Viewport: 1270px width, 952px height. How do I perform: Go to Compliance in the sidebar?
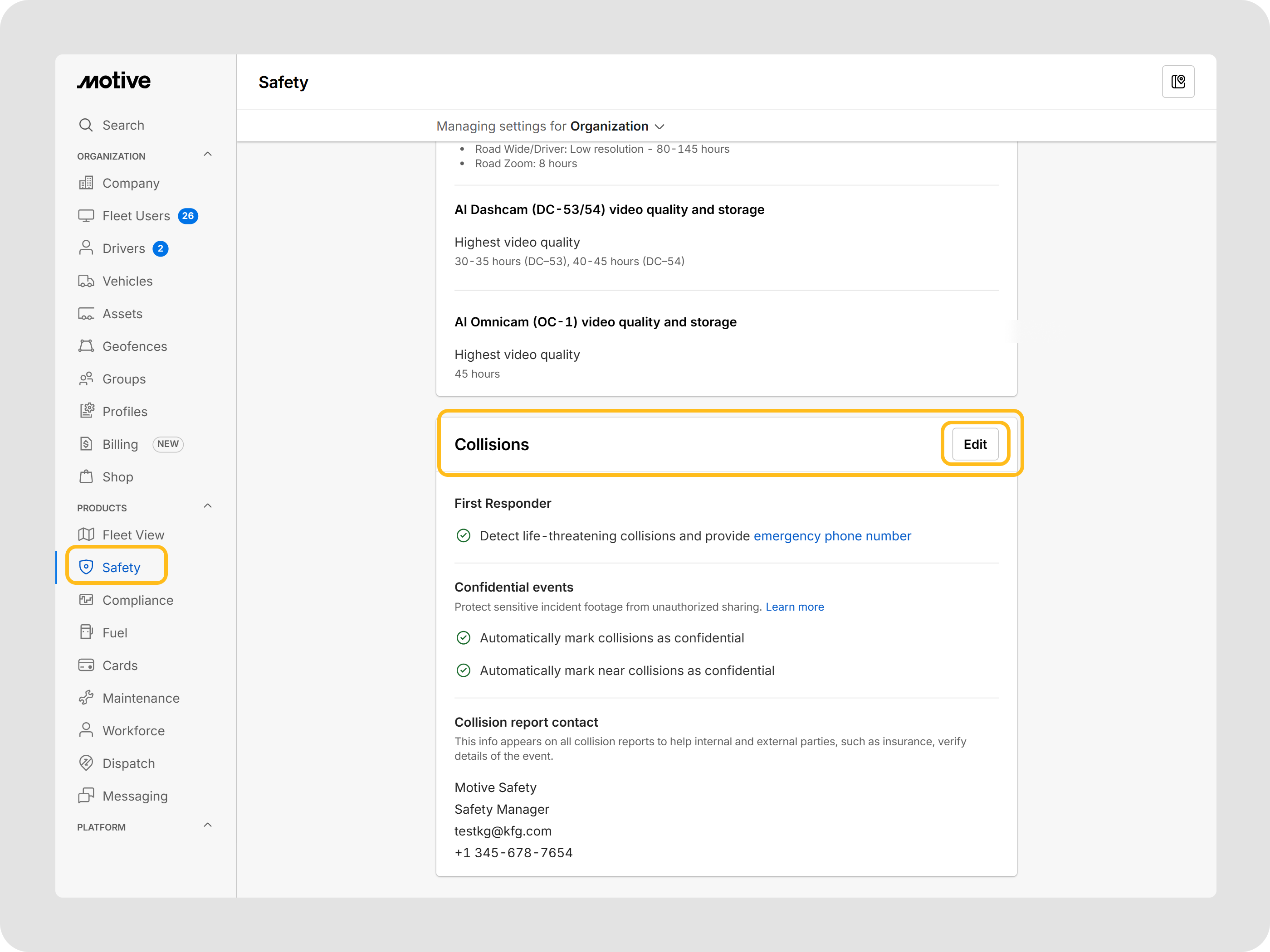(x=138, y=600)
